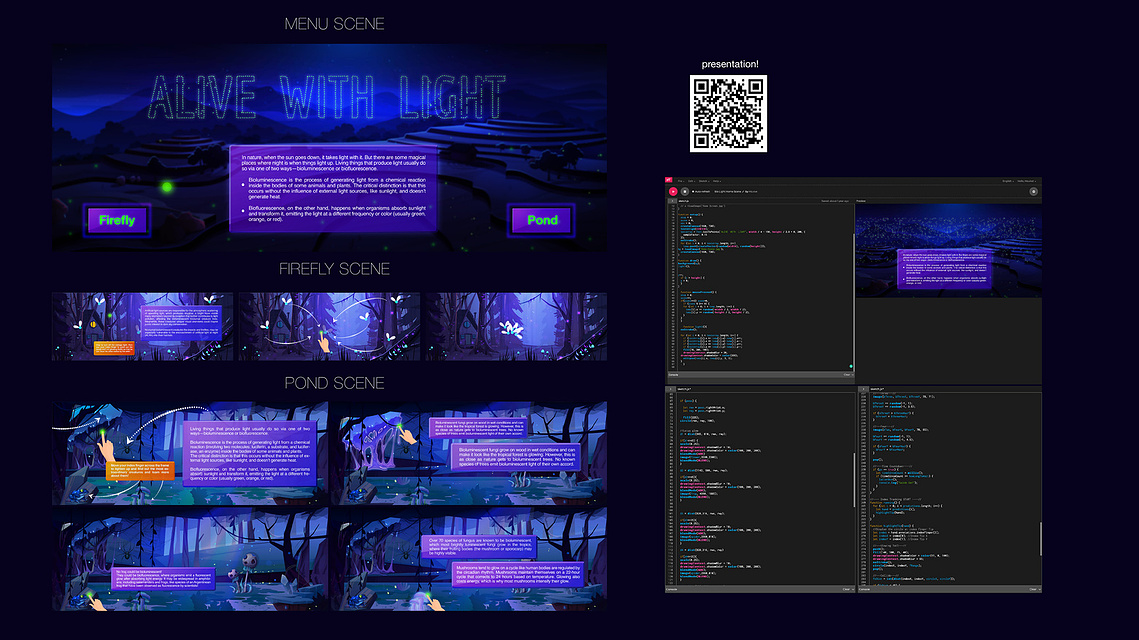The height and width of the screenshot is (640, 1139).
Task: Open the File menu in the p5 editor
Action: coord(681,181)
